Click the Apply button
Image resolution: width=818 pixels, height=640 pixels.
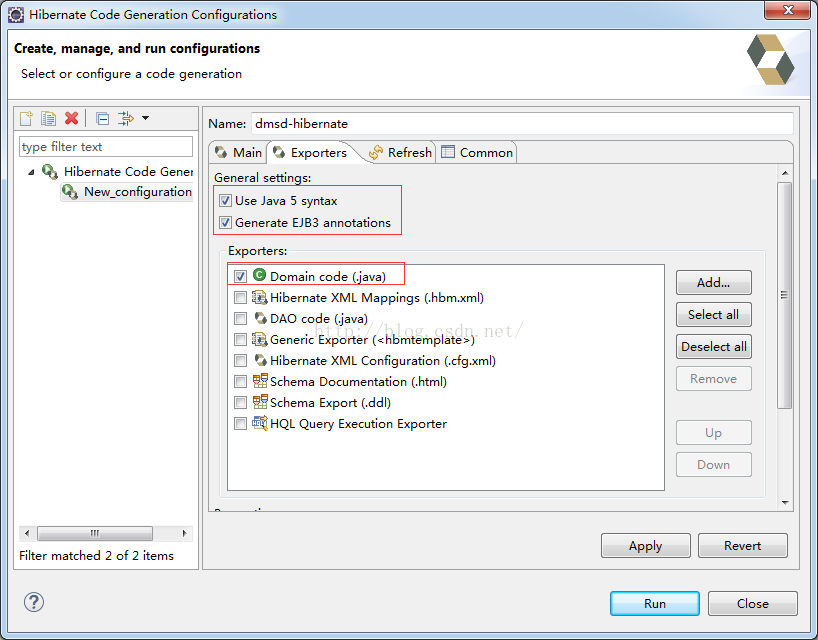(x=645, y=546)
